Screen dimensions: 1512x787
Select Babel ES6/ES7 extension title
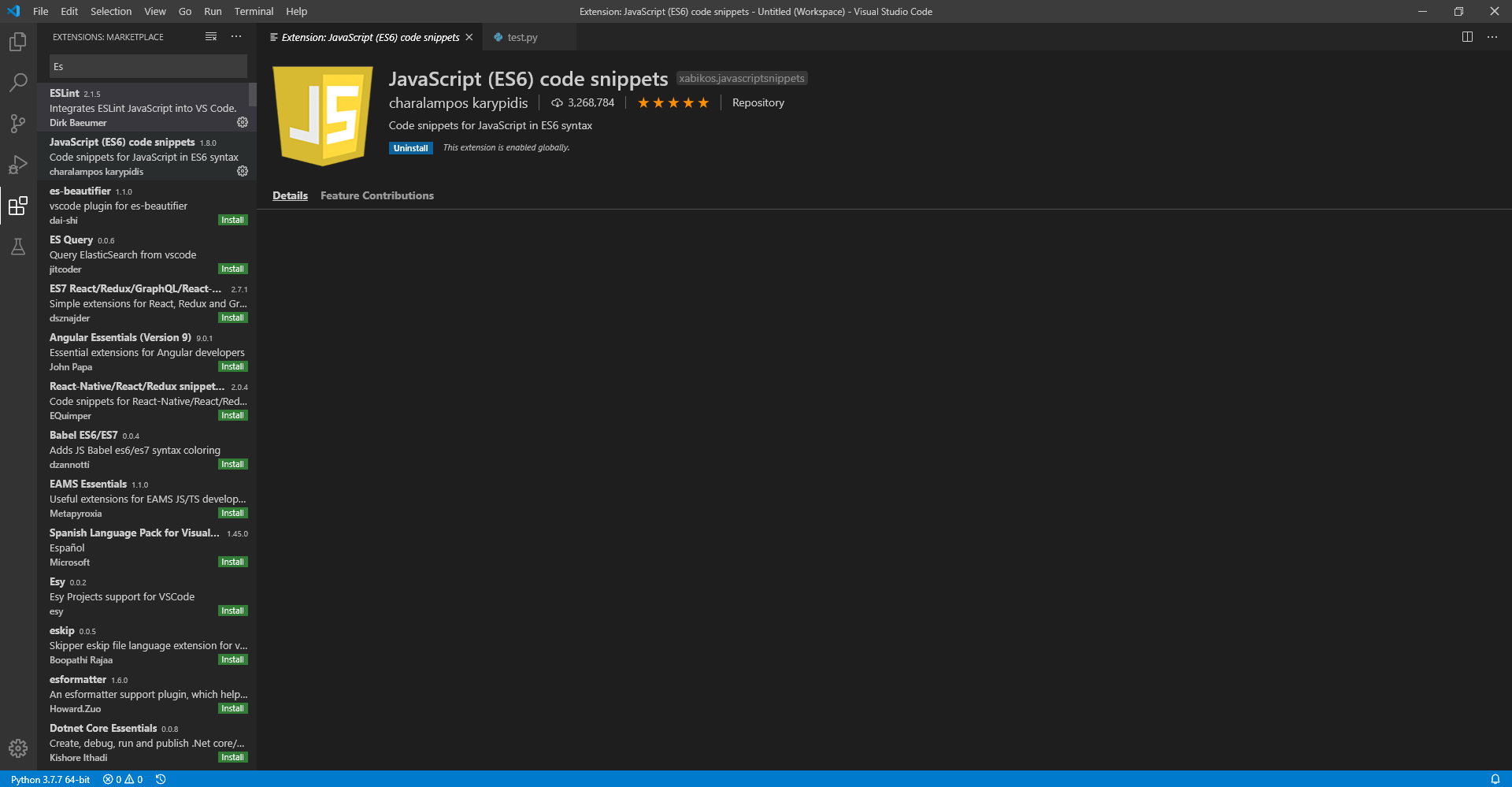point(83,435)
